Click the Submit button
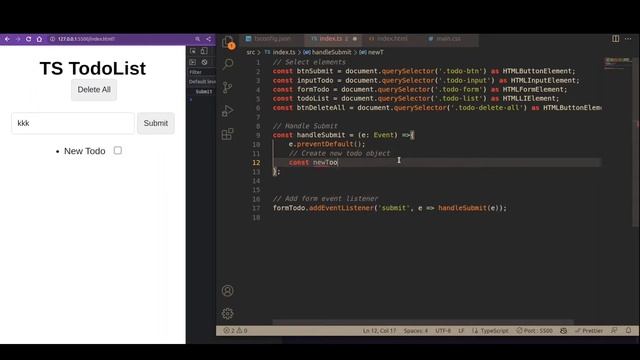The height and width of the screenshot is (360, 640). tap(156, 123)
